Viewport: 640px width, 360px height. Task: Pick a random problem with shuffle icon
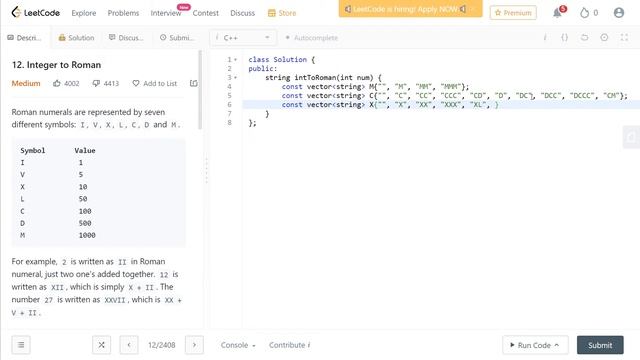coord(101,345)
